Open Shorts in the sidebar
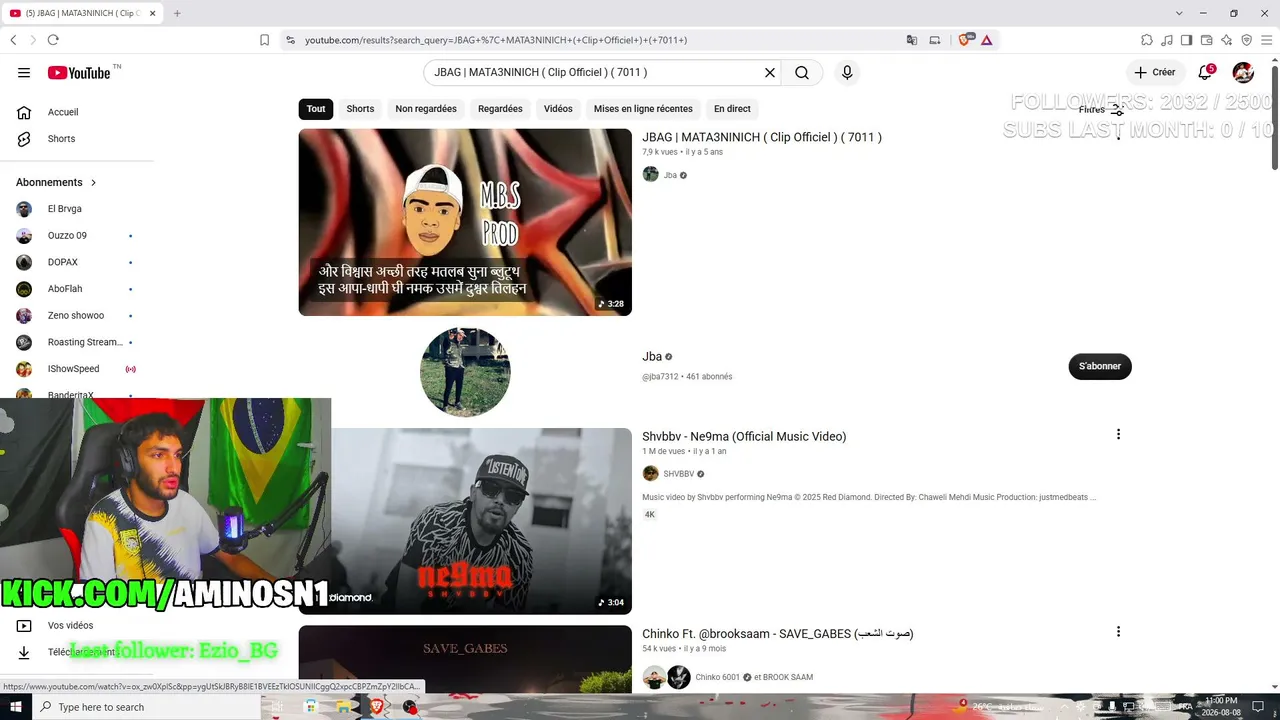The image size is (1280, 720). [x=77, y=139]
